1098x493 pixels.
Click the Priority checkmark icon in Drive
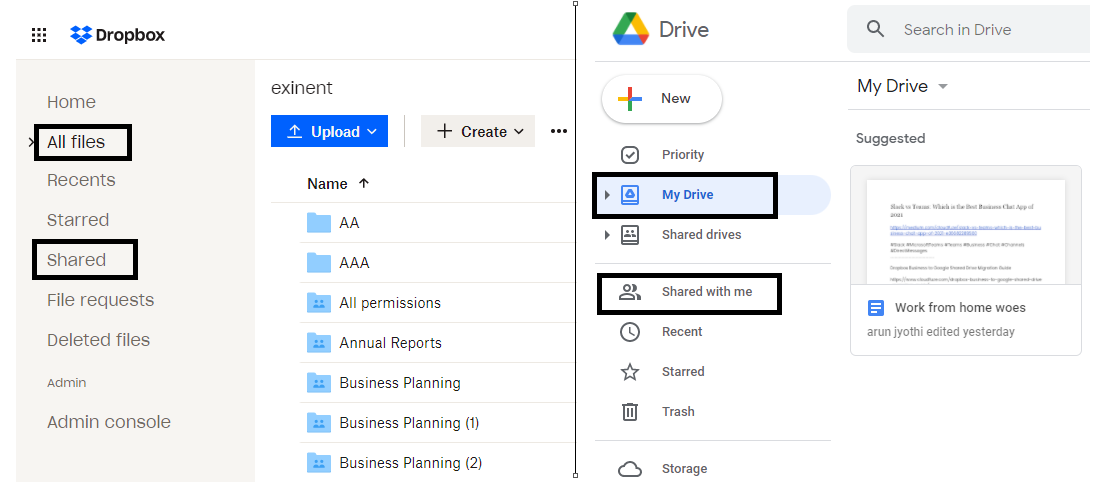click(630, 155)
